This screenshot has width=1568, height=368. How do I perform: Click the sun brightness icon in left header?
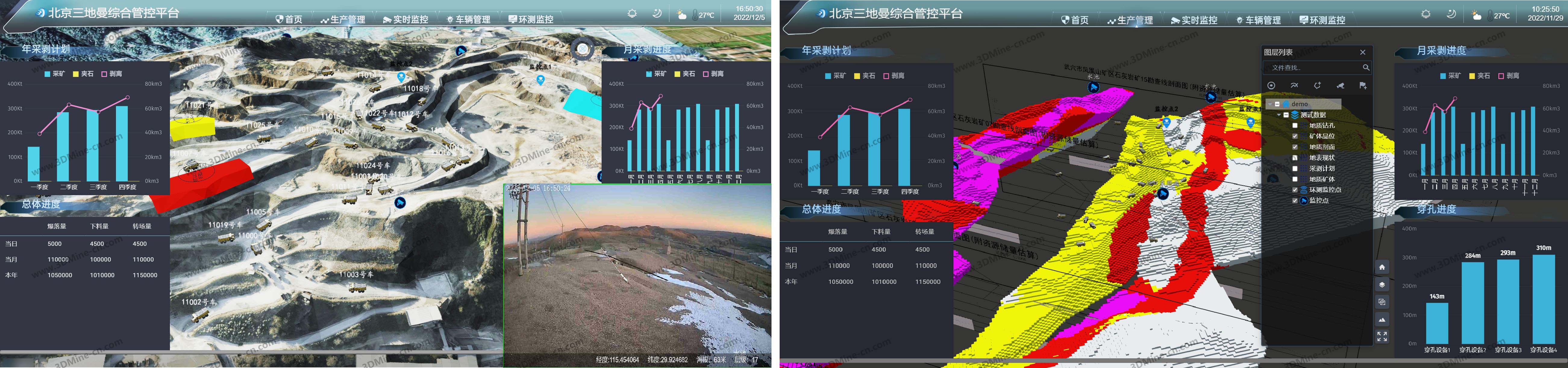(632, 13)
